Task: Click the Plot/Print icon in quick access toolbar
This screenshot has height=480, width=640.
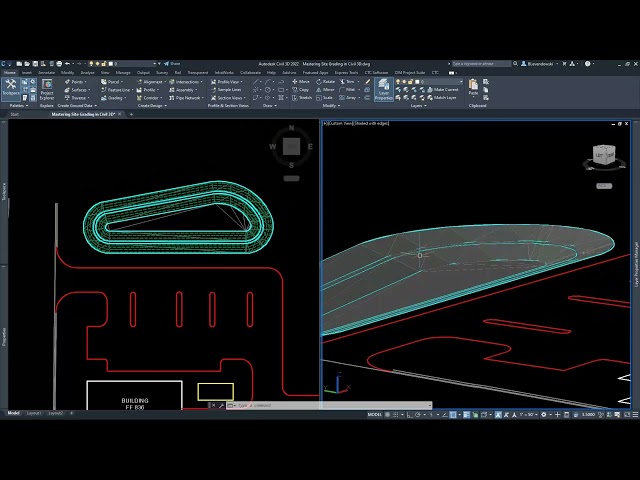Action: [59, 64]
